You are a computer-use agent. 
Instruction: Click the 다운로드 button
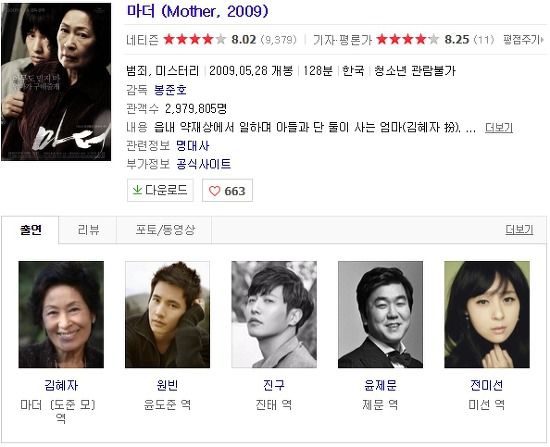click(x=160, y=190)
